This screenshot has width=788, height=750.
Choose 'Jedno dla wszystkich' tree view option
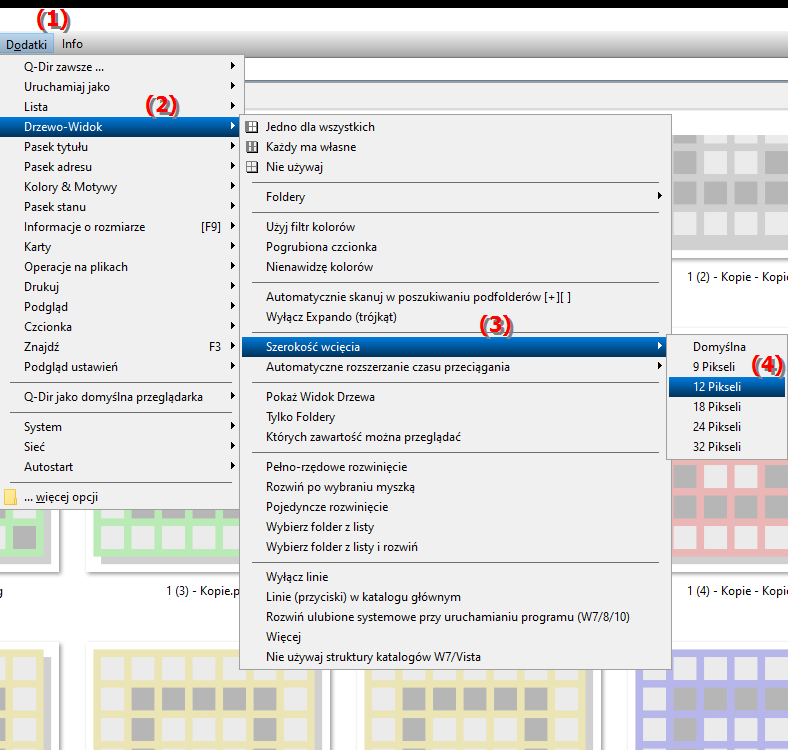coord(455,127)
